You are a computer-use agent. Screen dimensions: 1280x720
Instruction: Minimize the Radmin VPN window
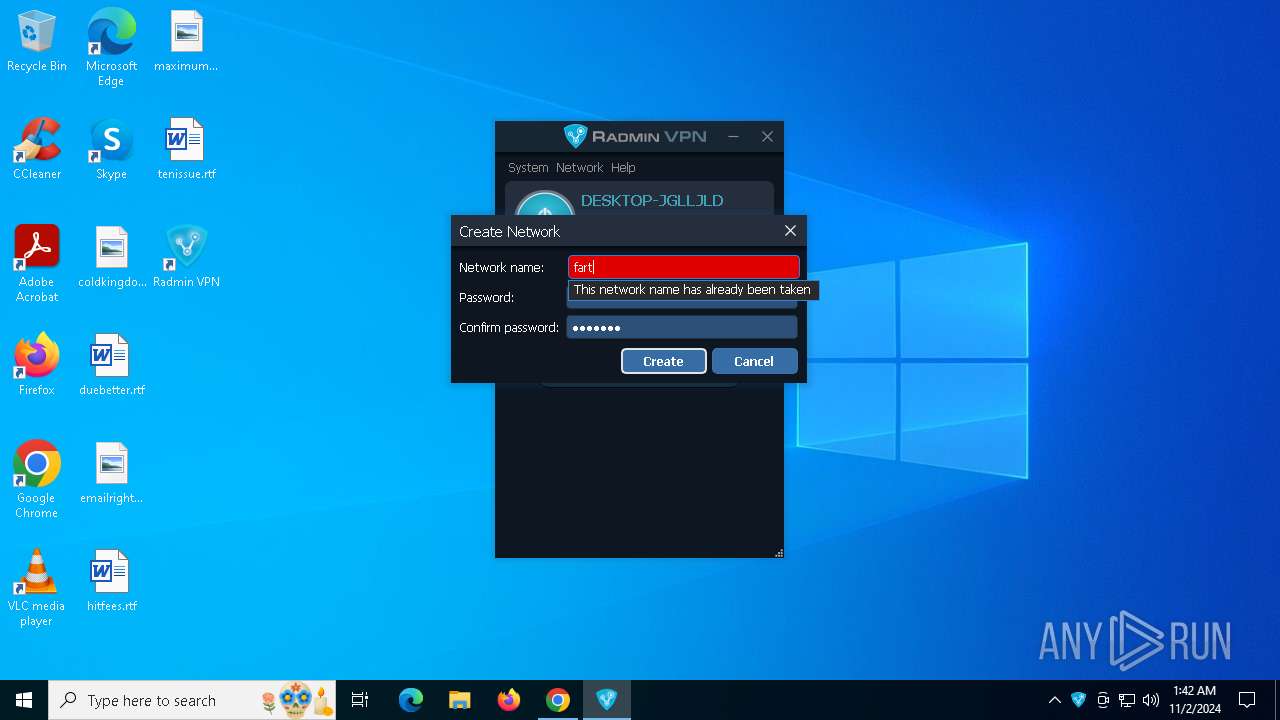coord(733,136)
